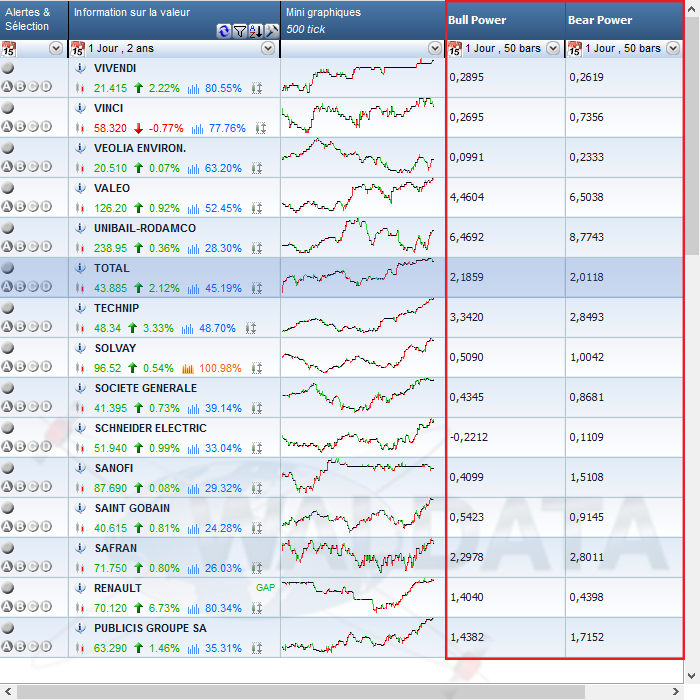700x700 pixels.
Task: Toggle selection B for VALEO
Action: (20, 206)
